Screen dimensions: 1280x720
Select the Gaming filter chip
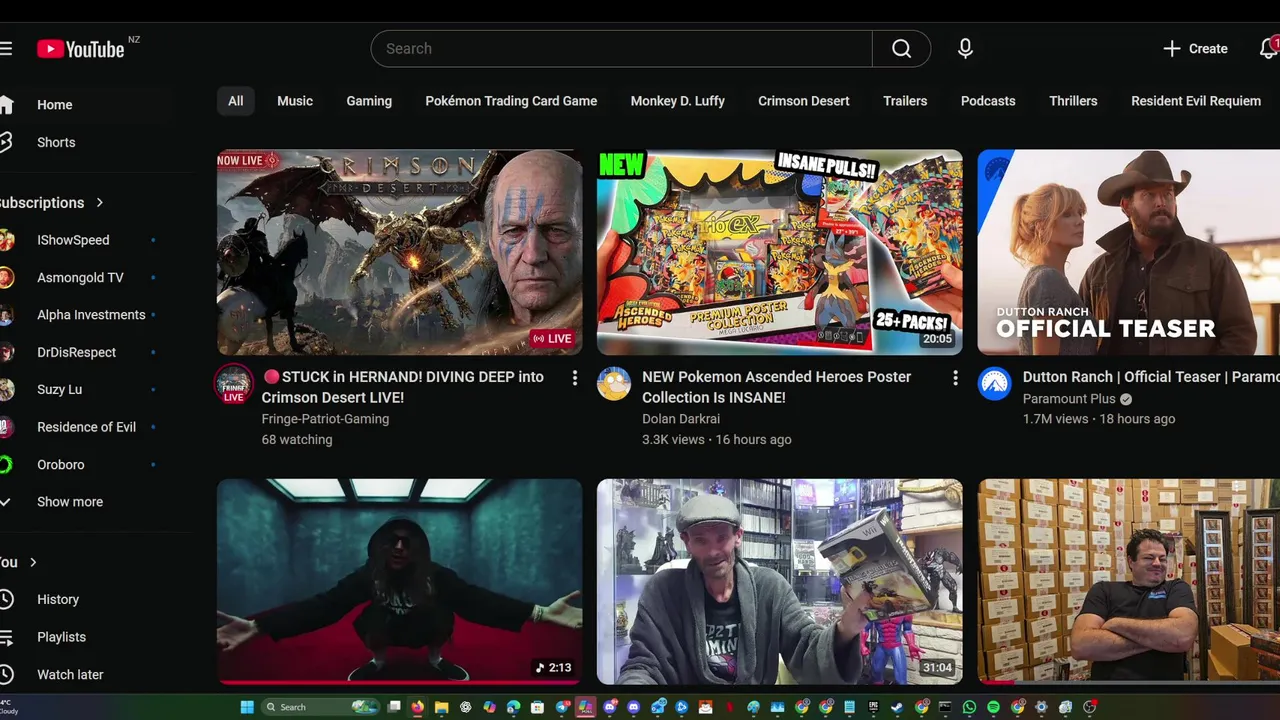369,101
